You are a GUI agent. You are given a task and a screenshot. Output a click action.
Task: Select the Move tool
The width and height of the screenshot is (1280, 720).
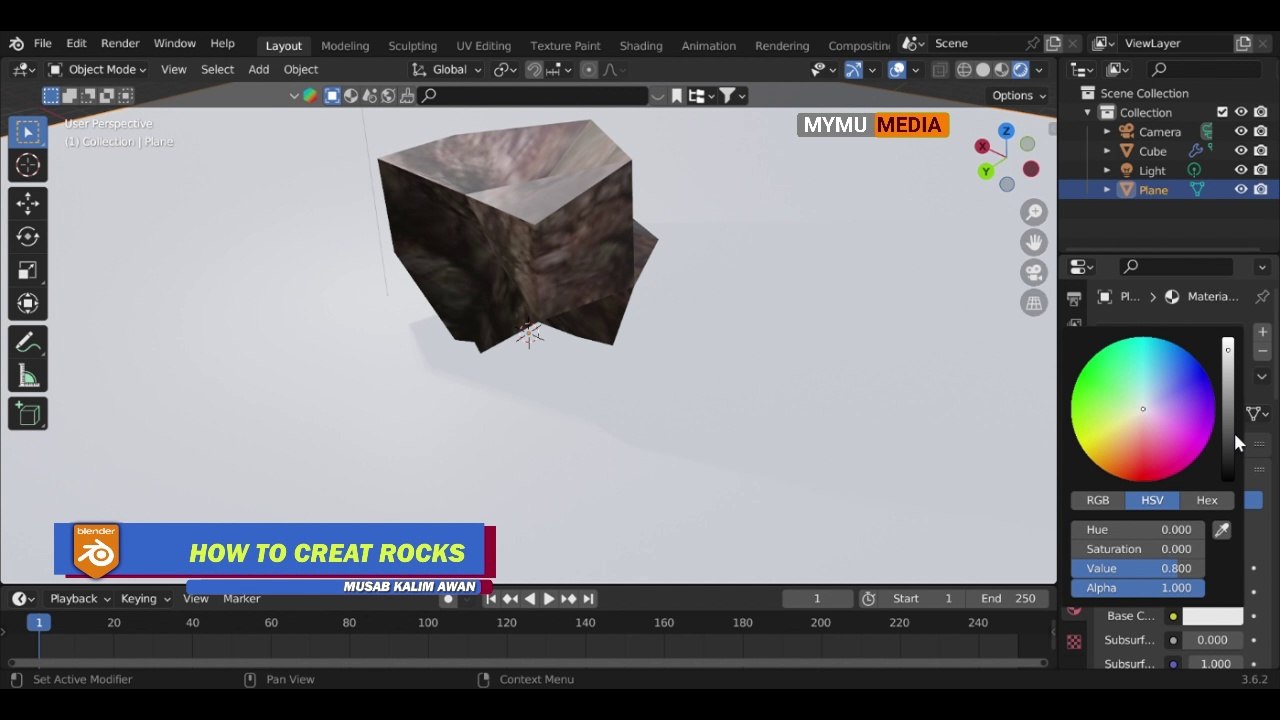(x=28, y=203)
